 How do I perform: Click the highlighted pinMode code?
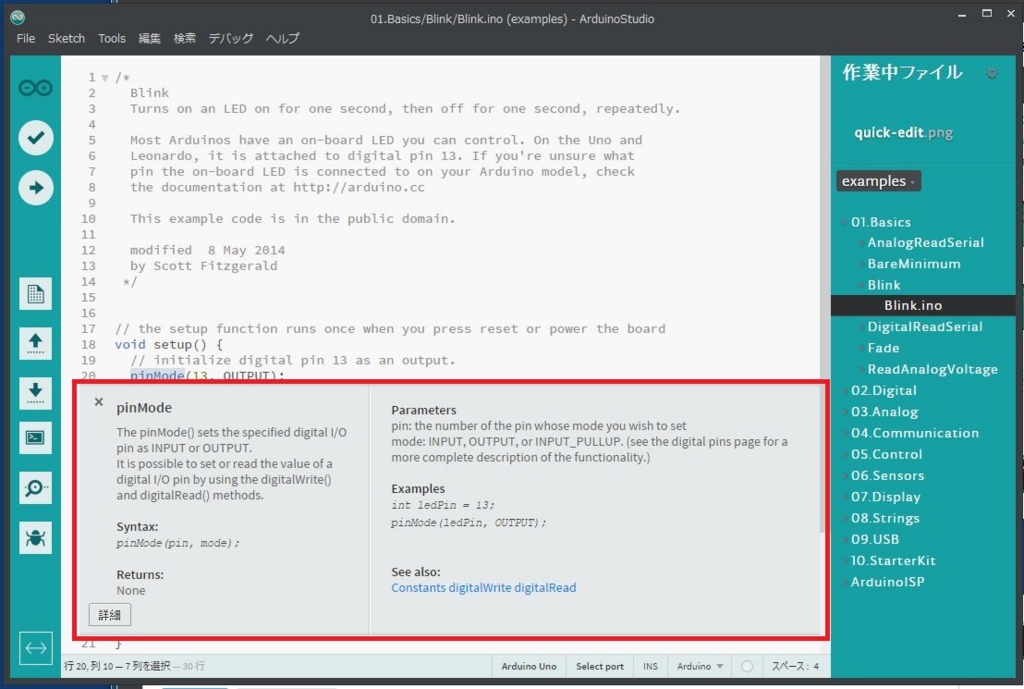157,375
